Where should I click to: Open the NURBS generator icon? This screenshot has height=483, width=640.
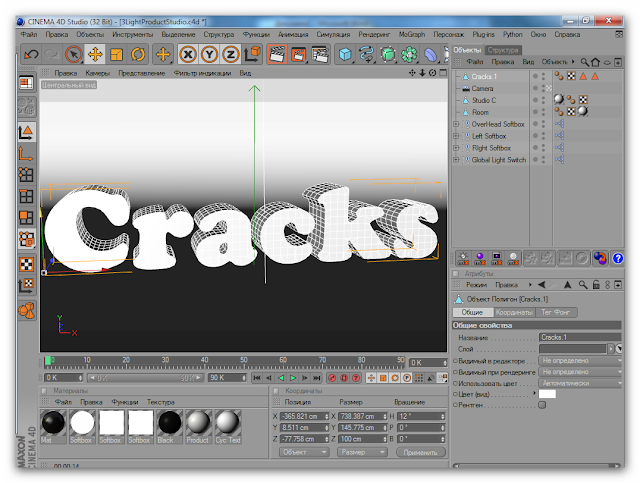tap(388, 54)
